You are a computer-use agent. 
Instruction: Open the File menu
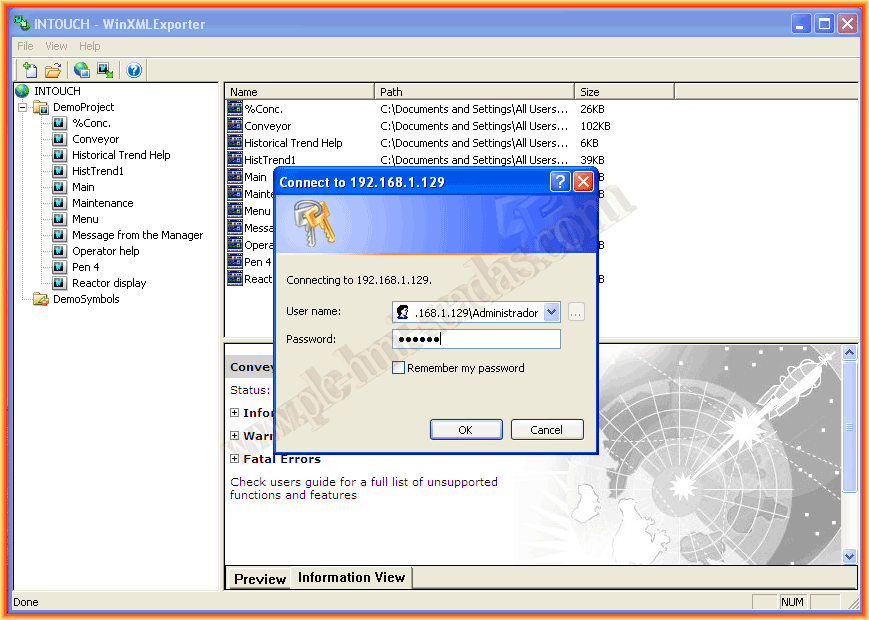pyautogui.click(x=25, y=46)
